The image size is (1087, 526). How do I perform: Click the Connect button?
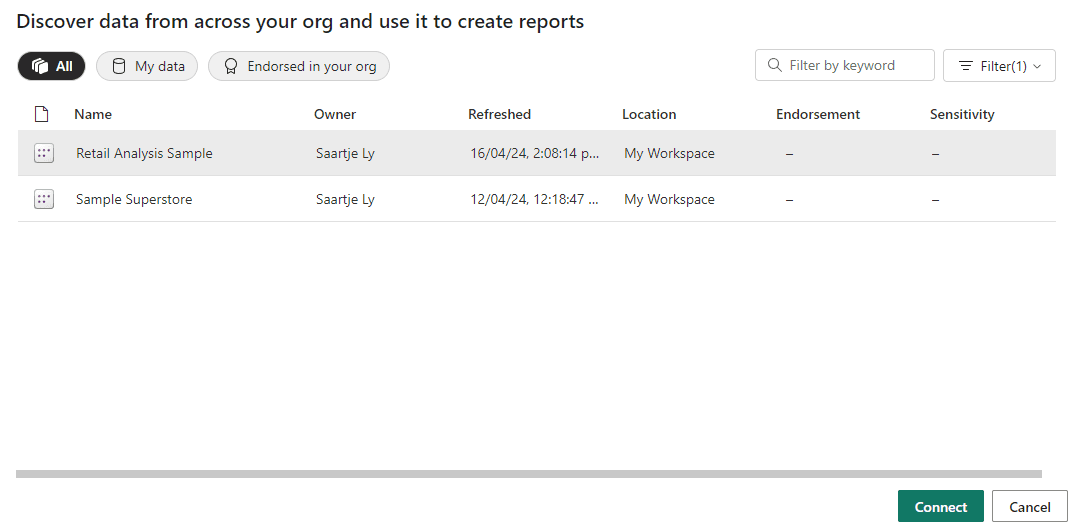click(x=941, y=507)
